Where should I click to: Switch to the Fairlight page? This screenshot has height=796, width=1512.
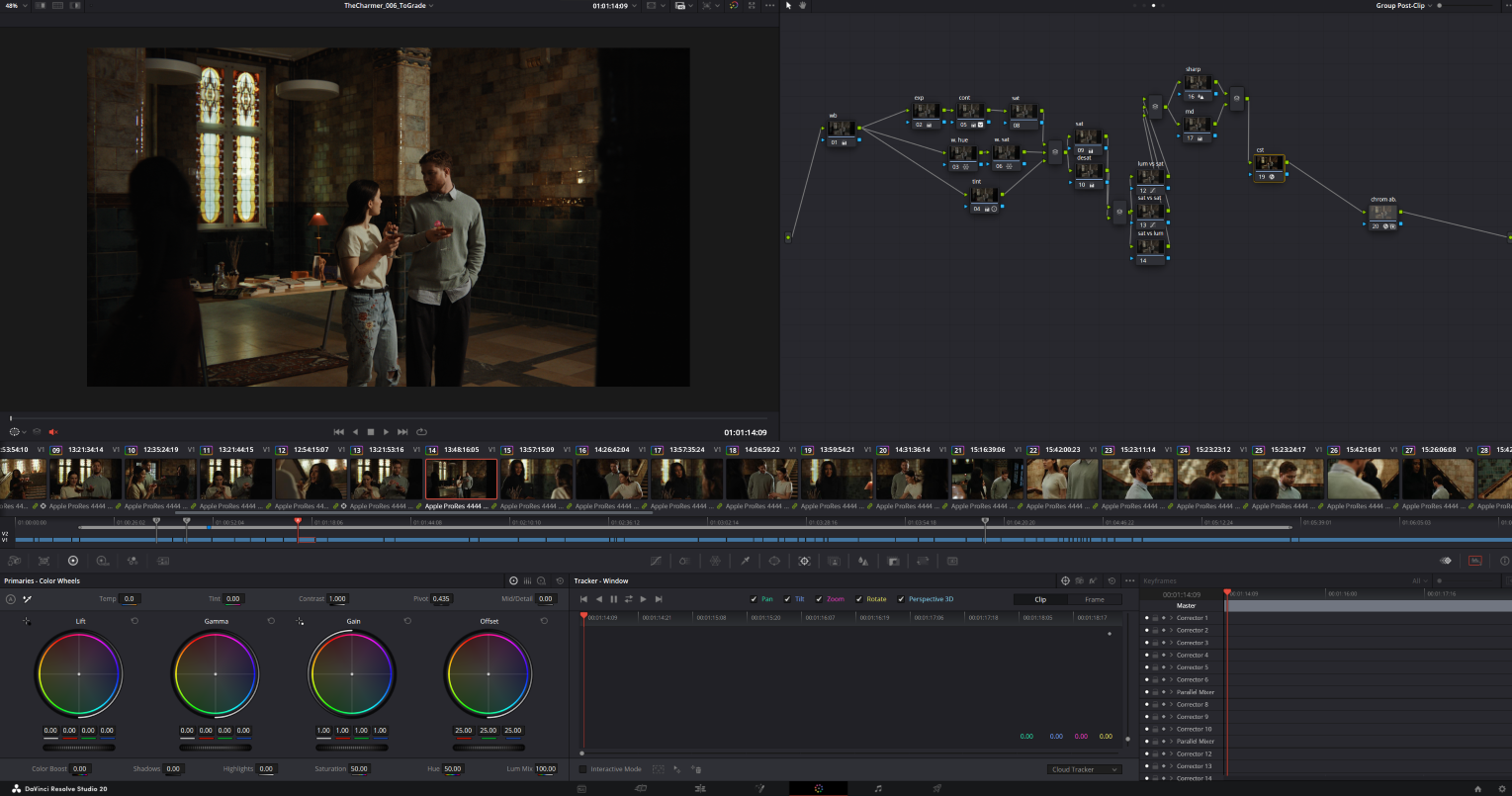878,787
